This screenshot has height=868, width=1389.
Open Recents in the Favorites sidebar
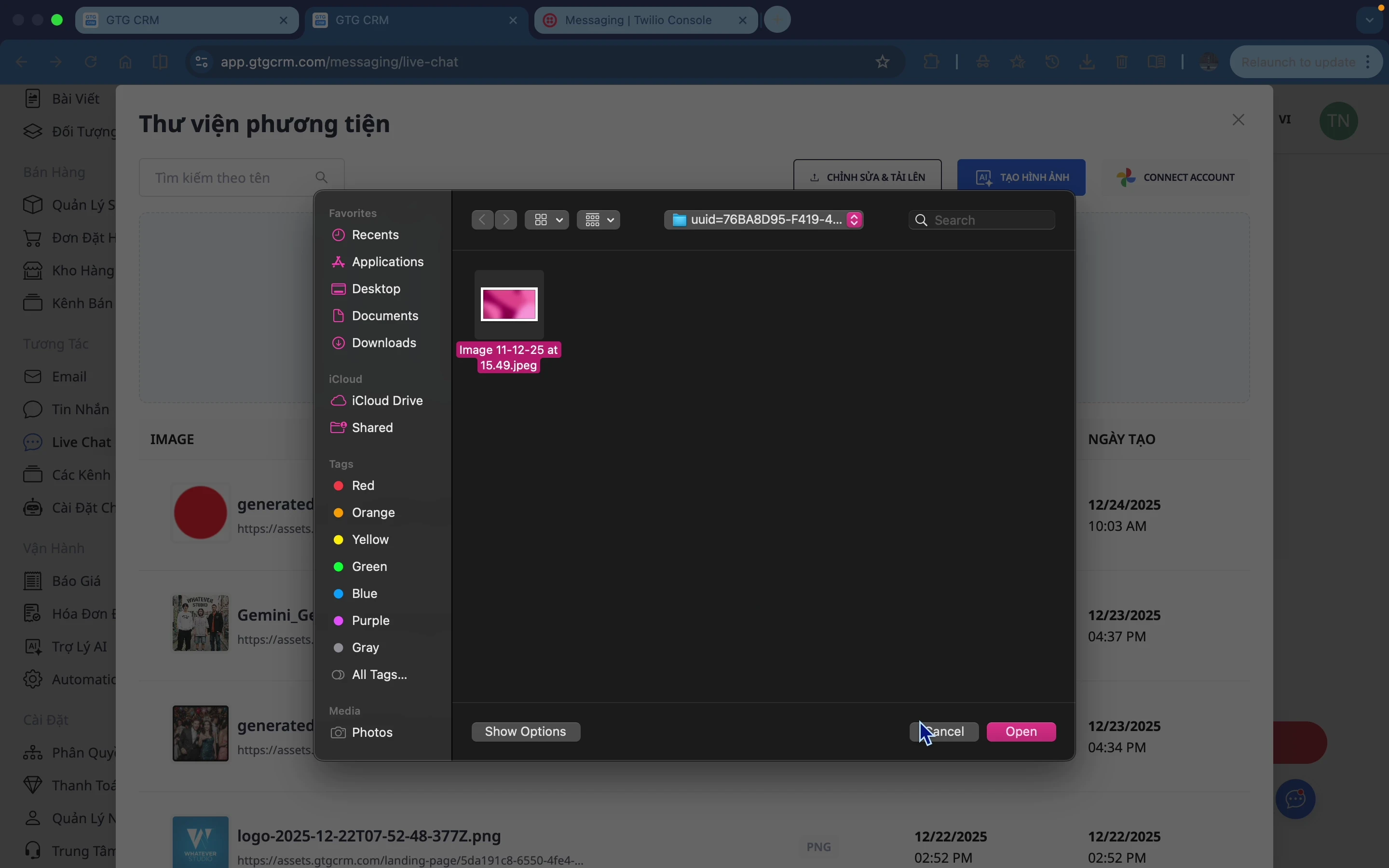(x=375, y=235)
